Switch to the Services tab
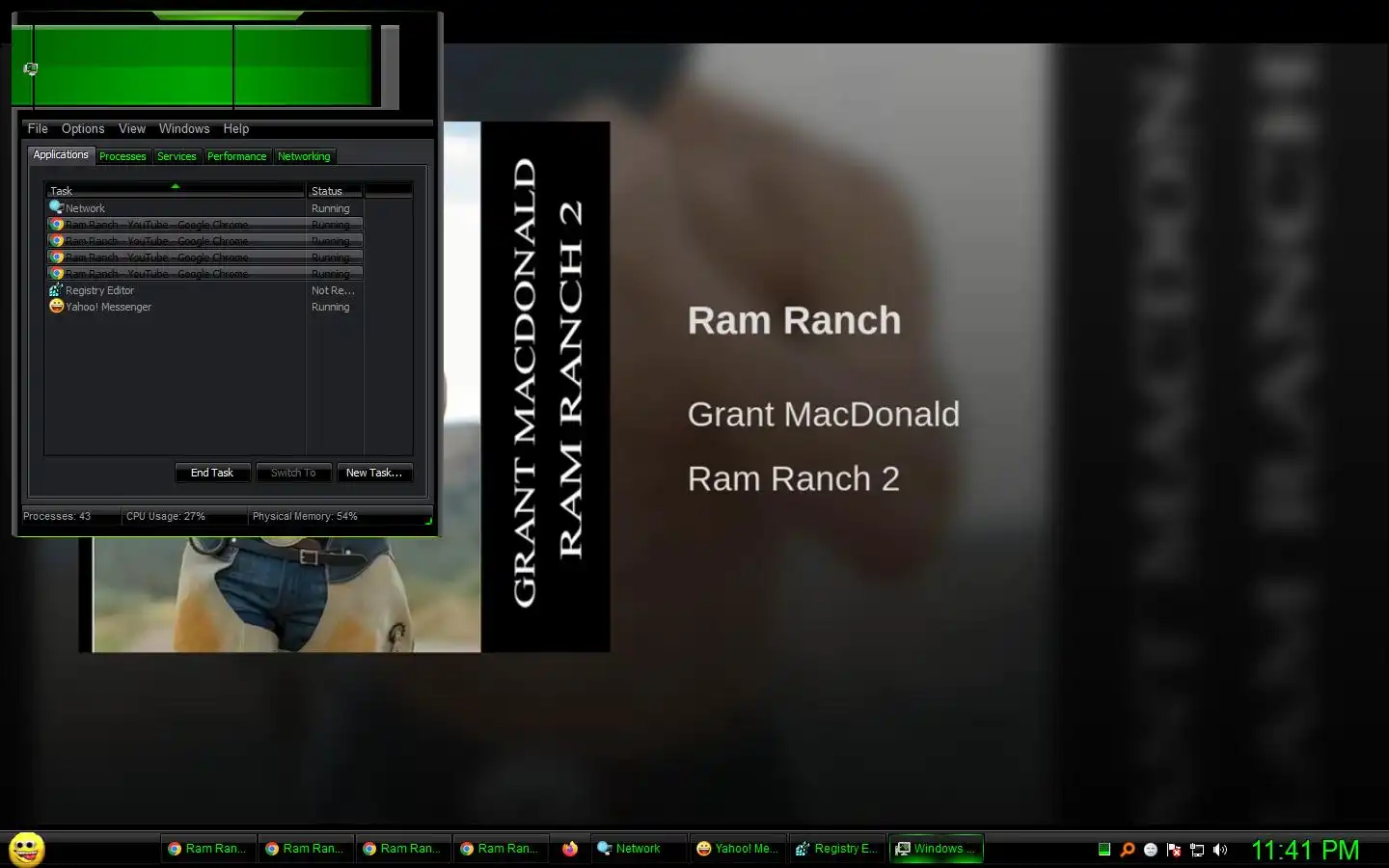1389x868 pixels. [x=177, y=156]
